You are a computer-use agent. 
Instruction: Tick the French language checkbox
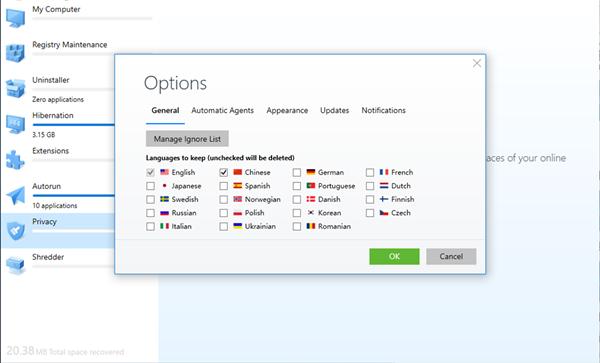(370, 173)
